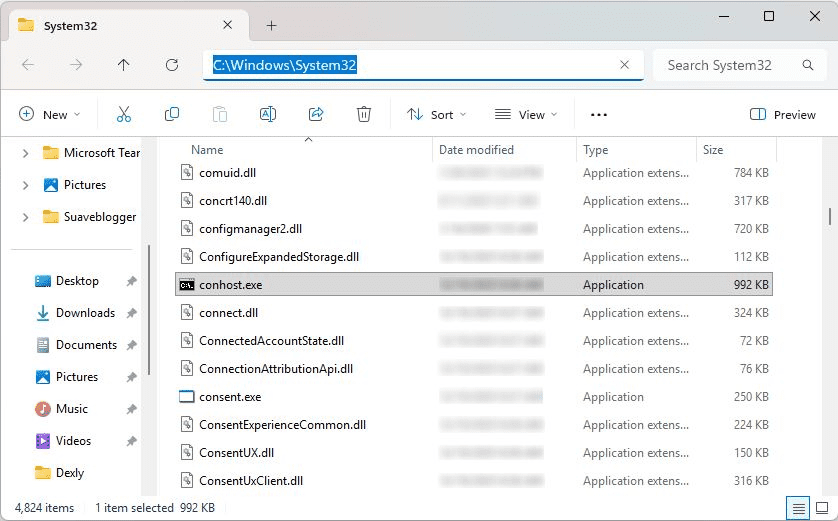
Task: Click the Microsoft Teams folder in sidebar
Action: click(x=91, y=153)
